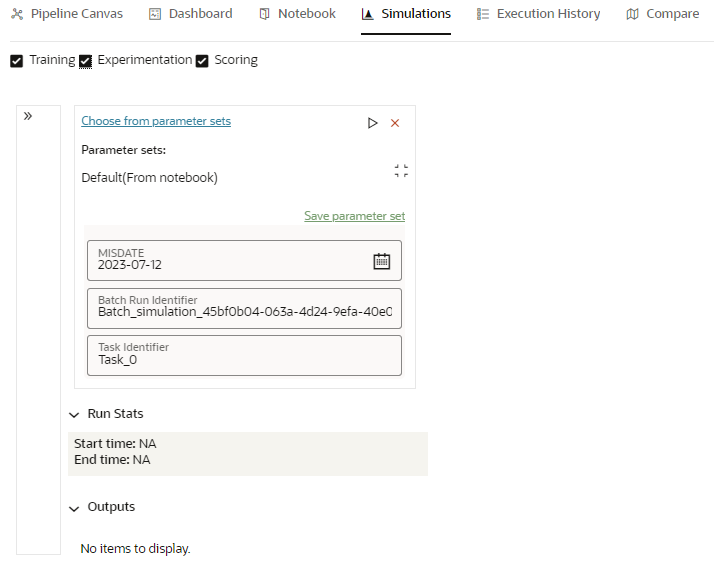Click the Pipeline Canvas tab icon
714x572 pixels.
pyautogui.click(x=17, y=14)
